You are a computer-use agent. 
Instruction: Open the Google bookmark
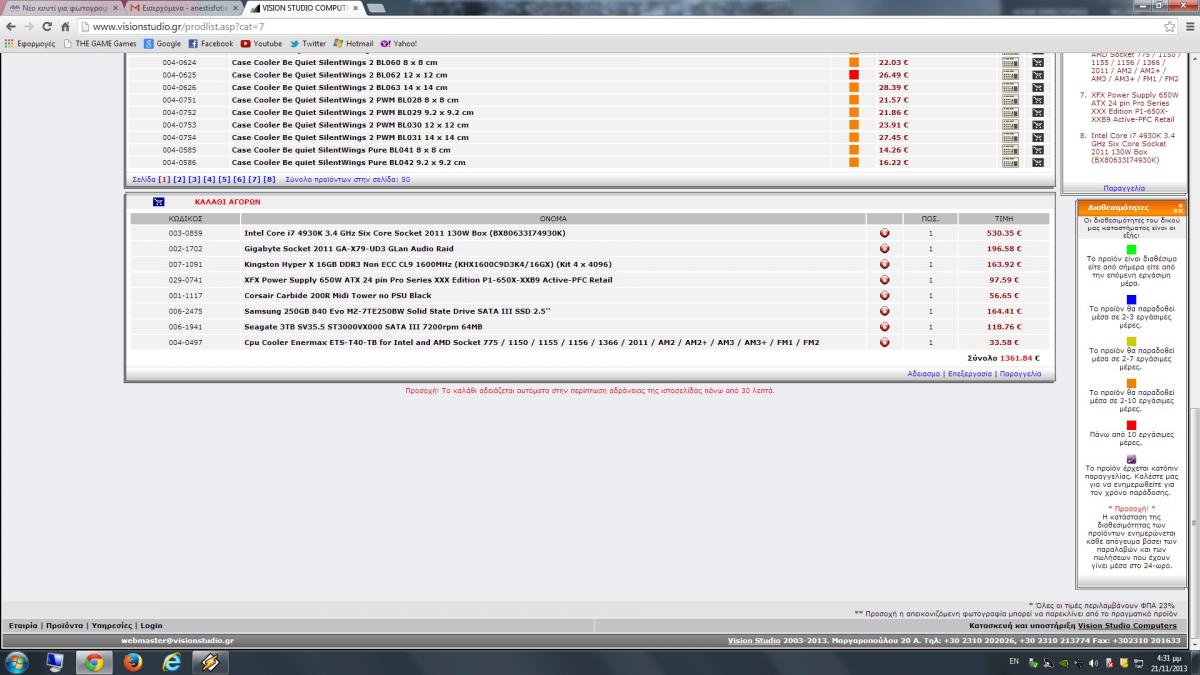click(162, 44)
